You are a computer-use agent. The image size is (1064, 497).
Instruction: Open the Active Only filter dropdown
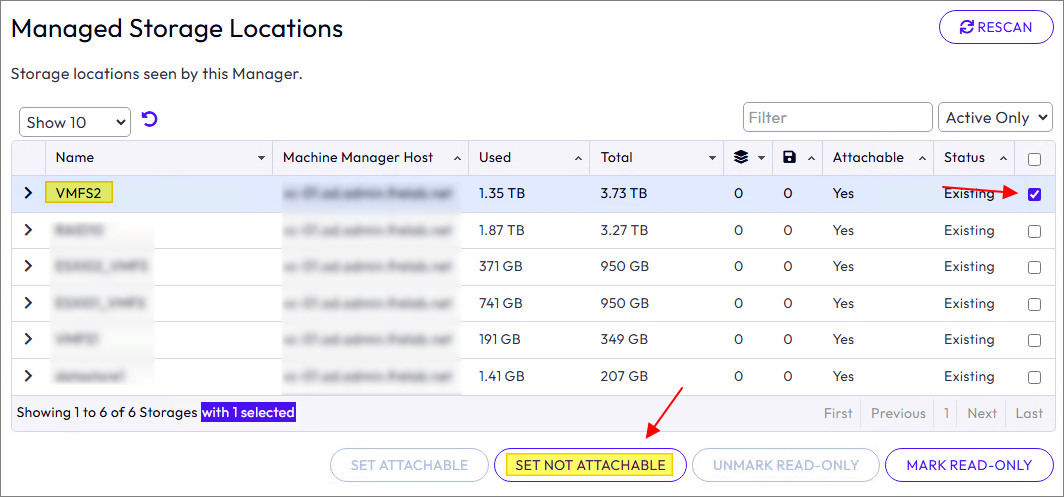coord(995,117)
